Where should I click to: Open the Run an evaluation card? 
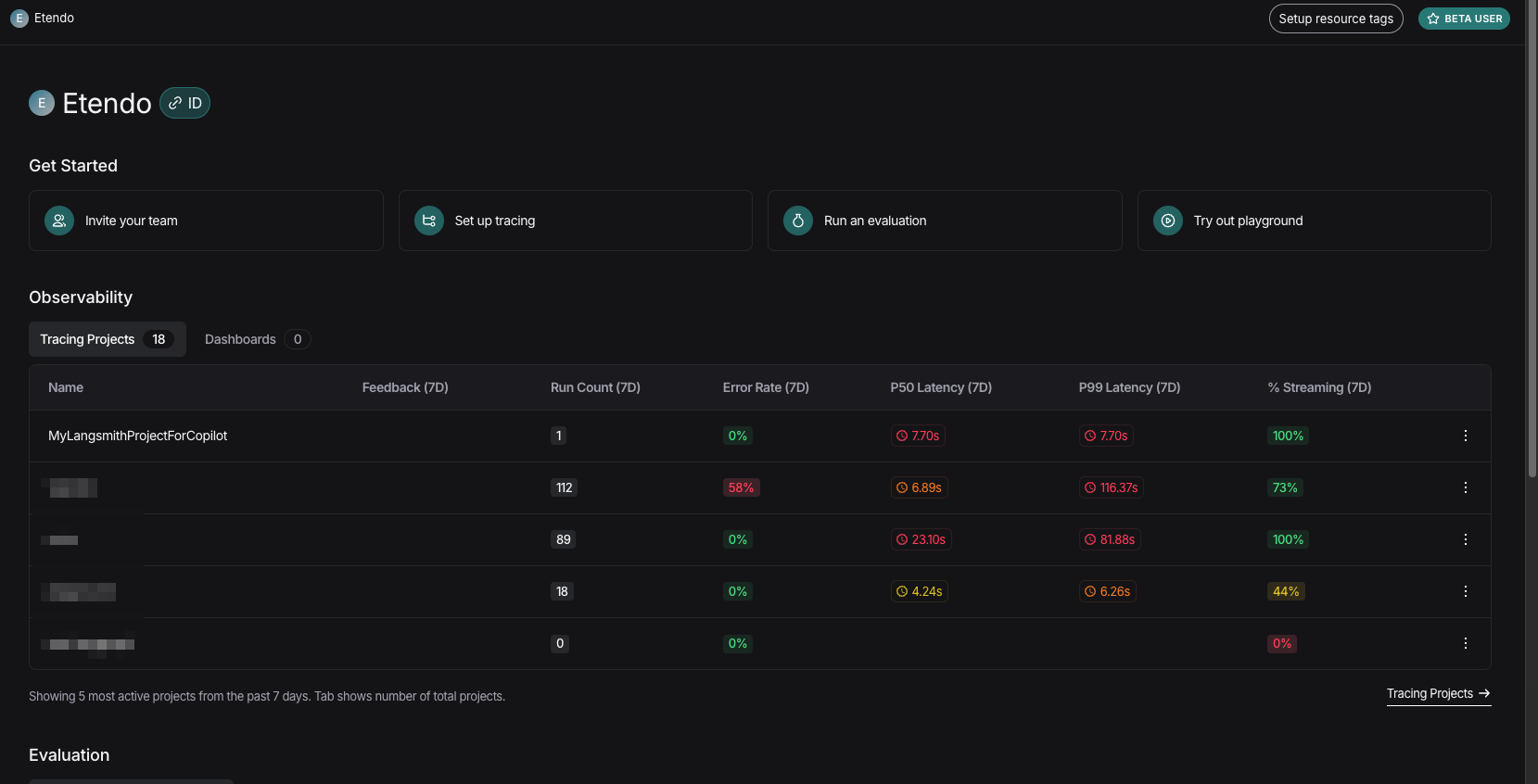(945, 221)
